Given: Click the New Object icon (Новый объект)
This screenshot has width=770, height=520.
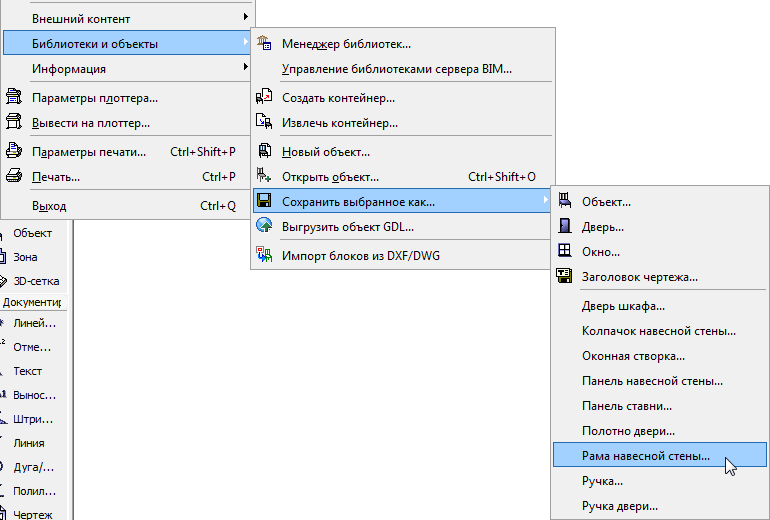Looking at the screenshot, I should [x=264, y=151].
